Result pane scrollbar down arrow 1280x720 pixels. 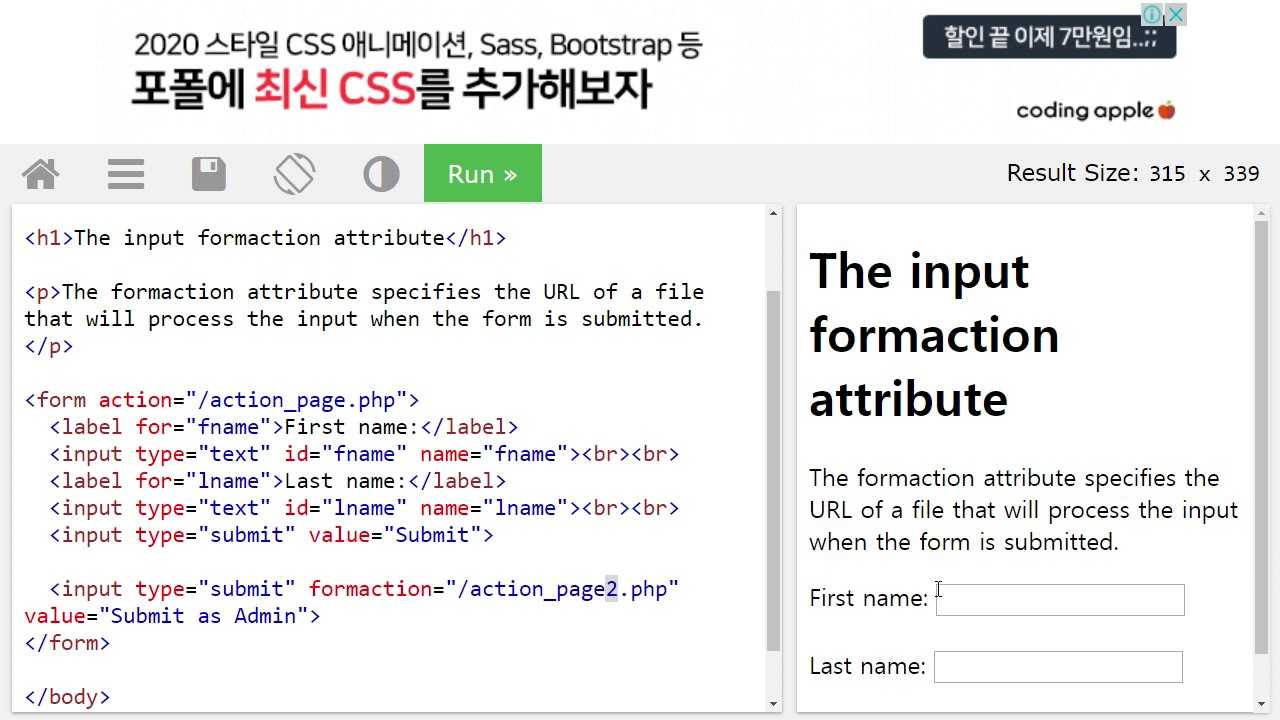(x=1261, y=704)
